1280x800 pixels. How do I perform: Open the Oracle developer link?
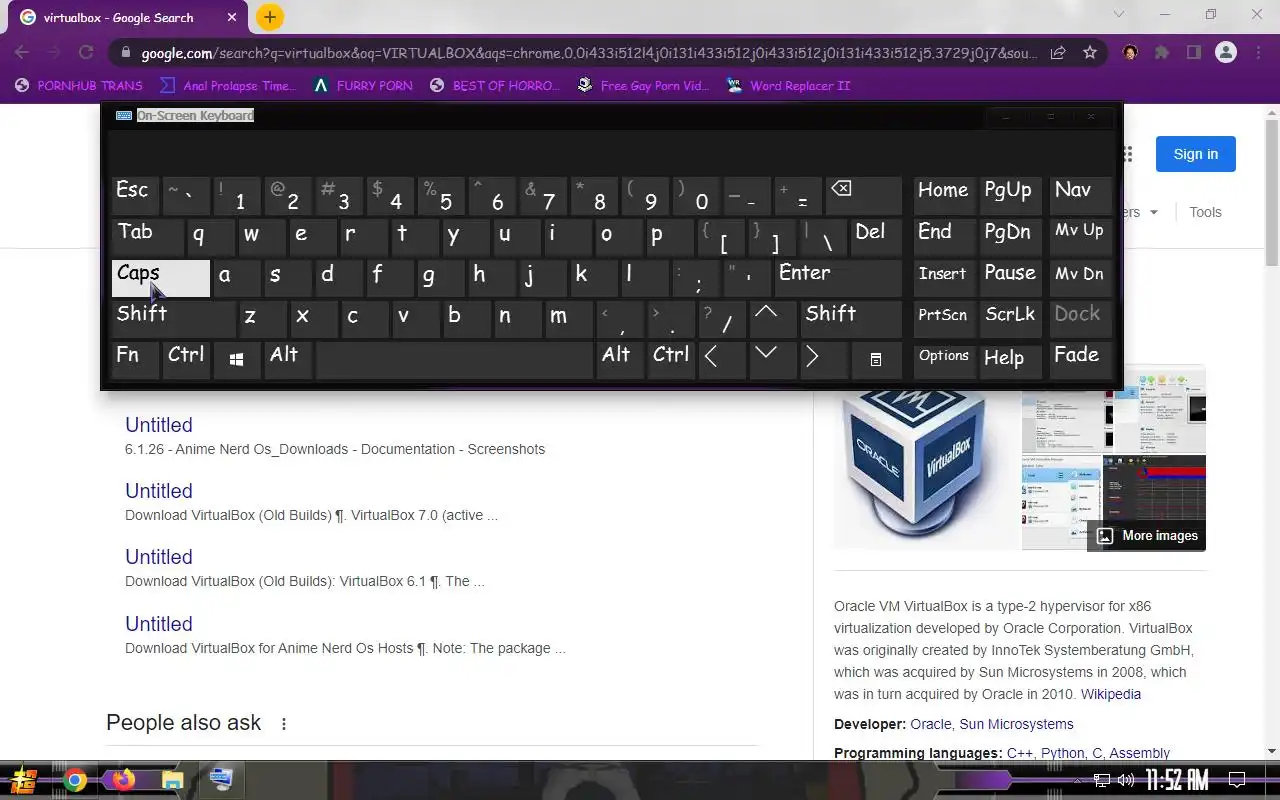coord(931,724)
